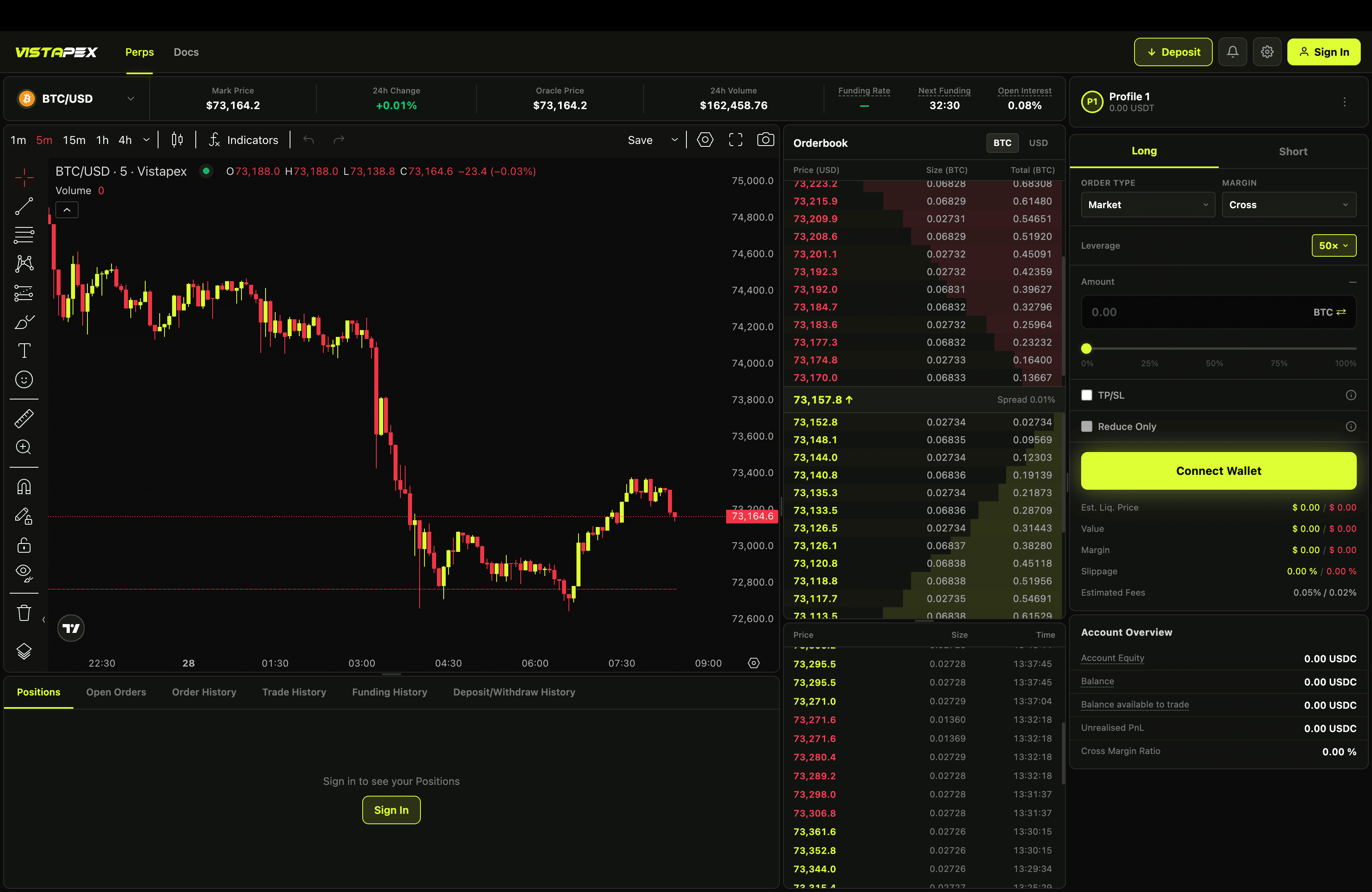Click Sign In under Positions
The width and height of the screenshot is (1372, 892).
(392, 810)
